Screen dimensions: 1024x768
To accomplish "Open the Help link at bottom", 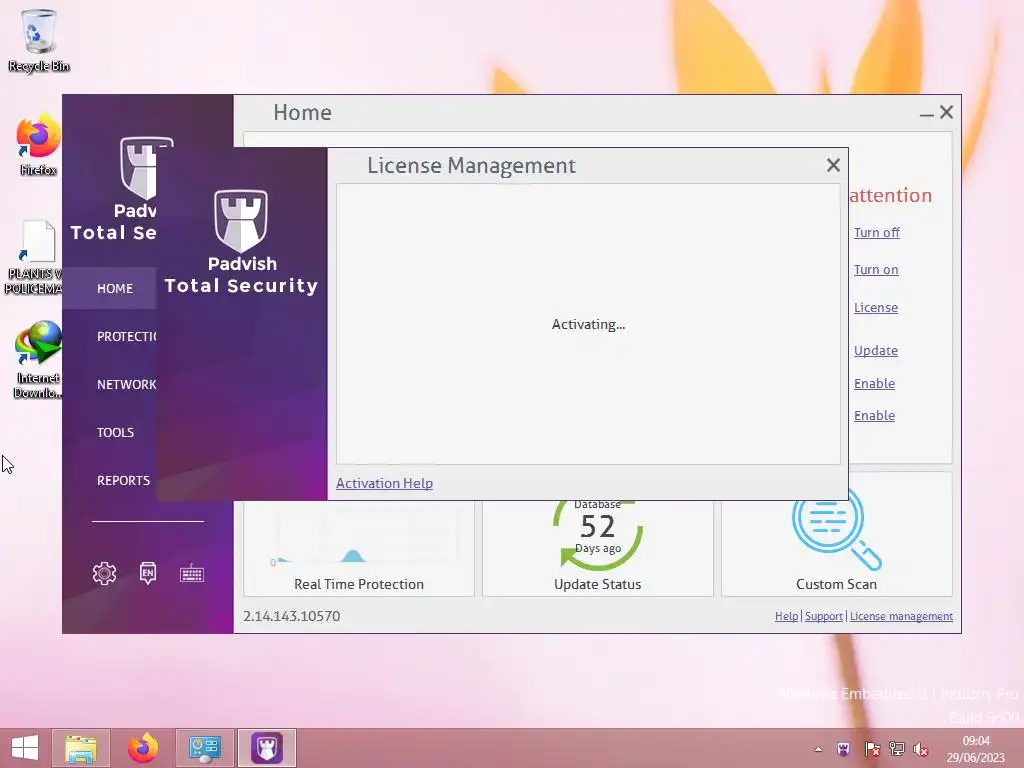I will tap(786, 616).
